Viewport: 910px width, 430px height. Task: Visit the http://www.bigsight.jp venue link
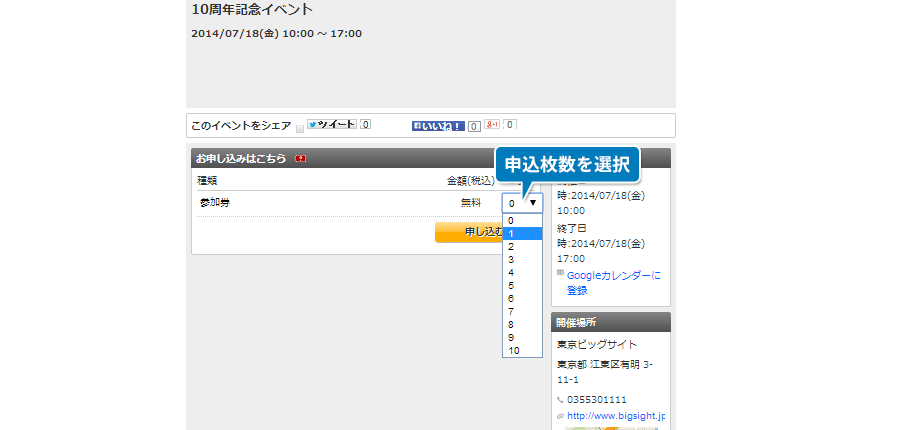click(x=616, y=416)
